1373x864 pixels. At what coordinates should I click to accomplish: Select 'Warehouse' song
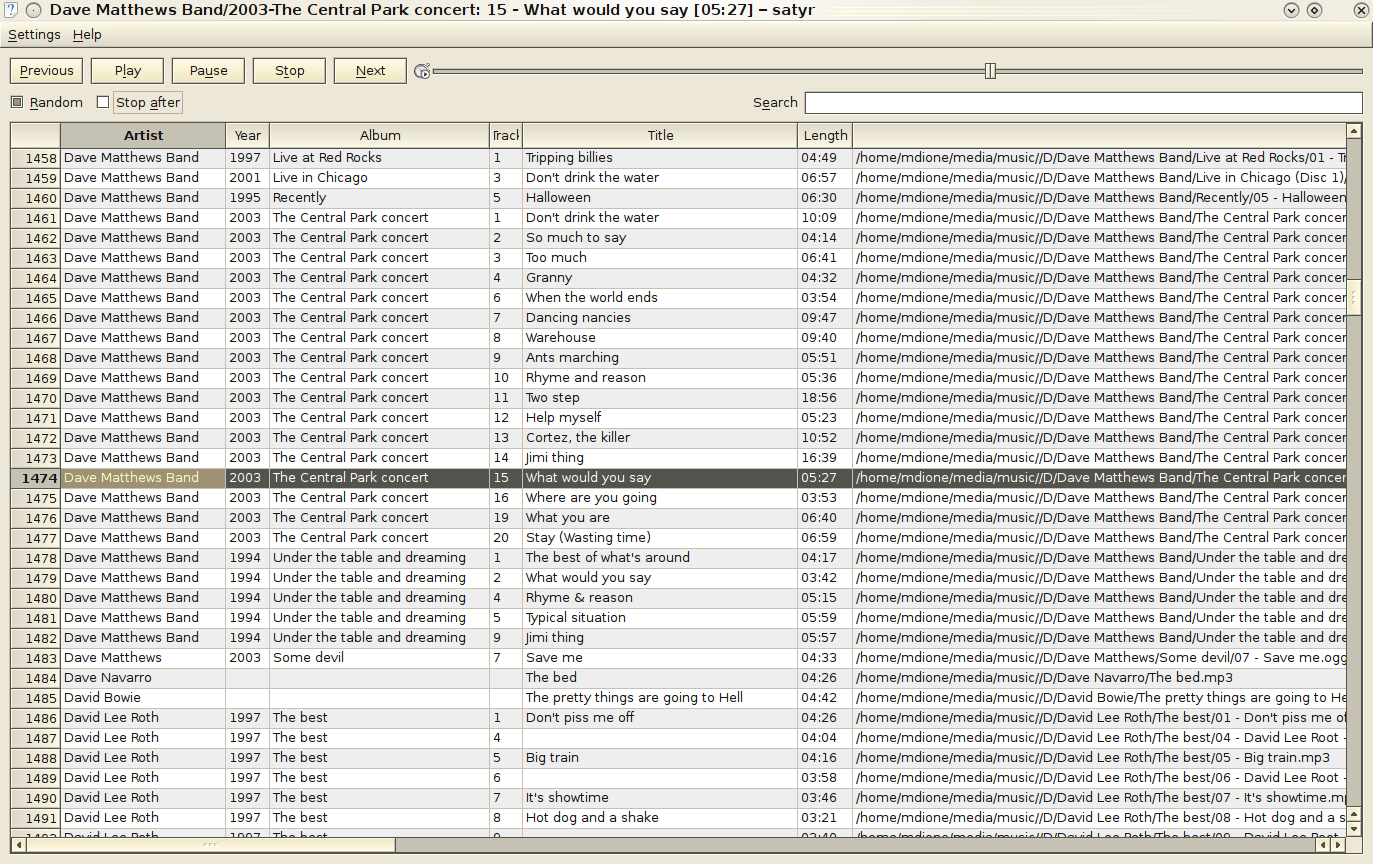[x=561, y=338]
